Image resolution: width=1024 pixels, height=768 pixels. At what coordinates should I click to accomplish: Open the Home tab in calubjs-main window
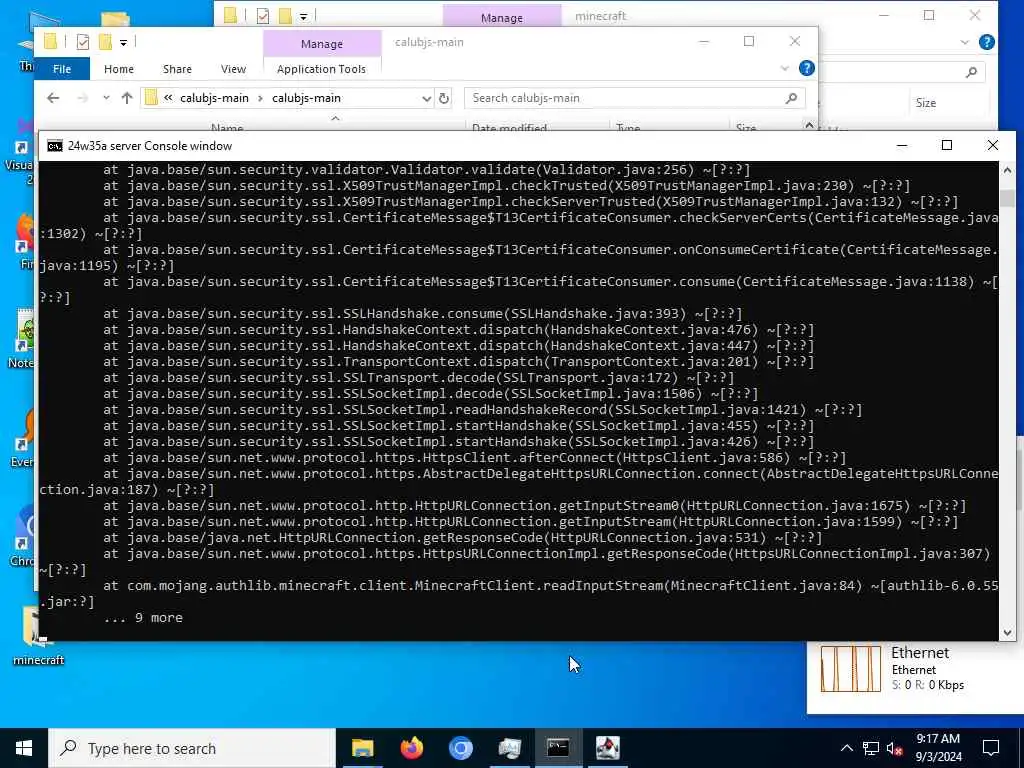[119, 69]
